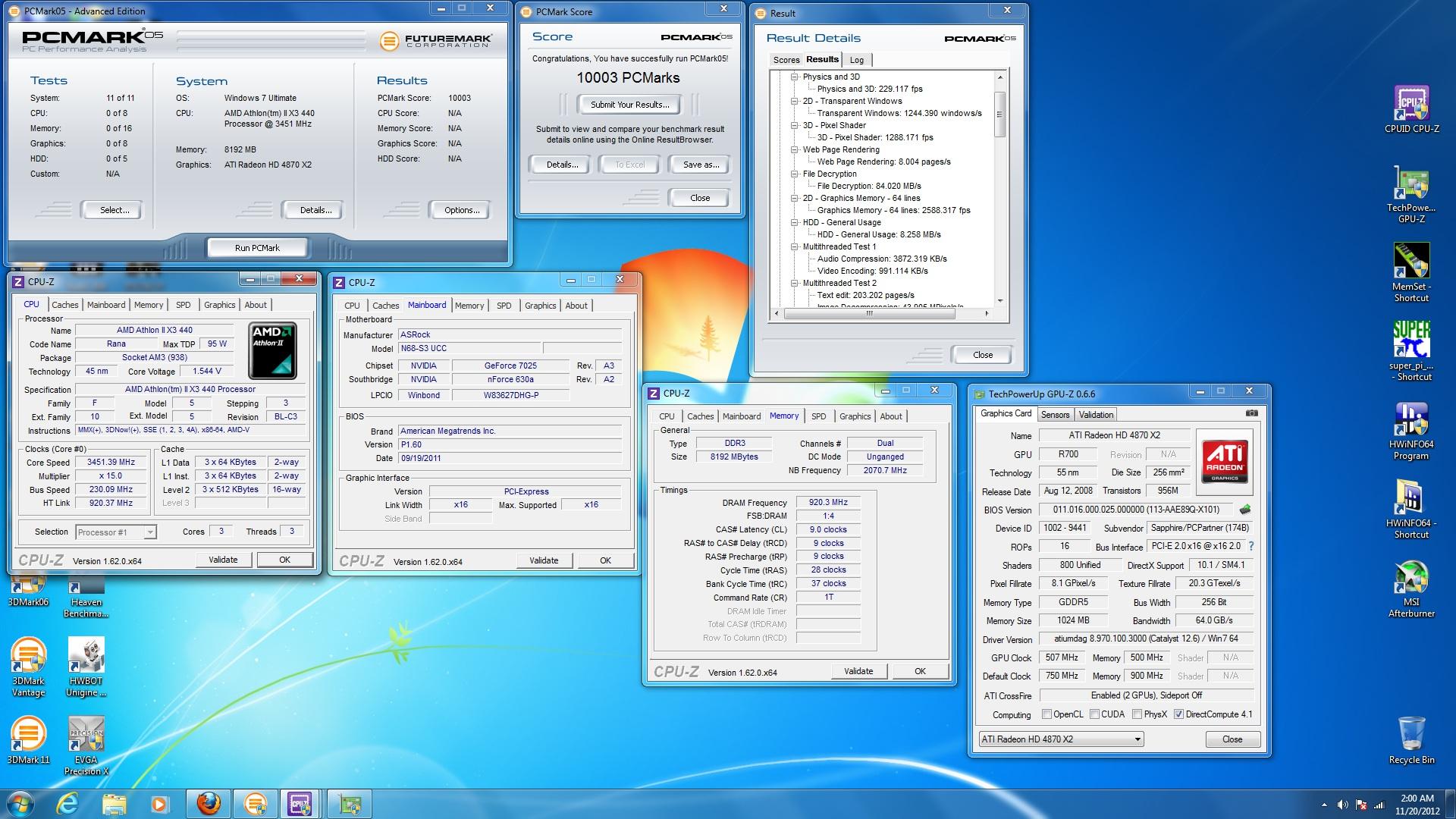Open Heaven Benchmark desktop icon
Viewport: 1456px width, 819px height.
tap(86, 598)
